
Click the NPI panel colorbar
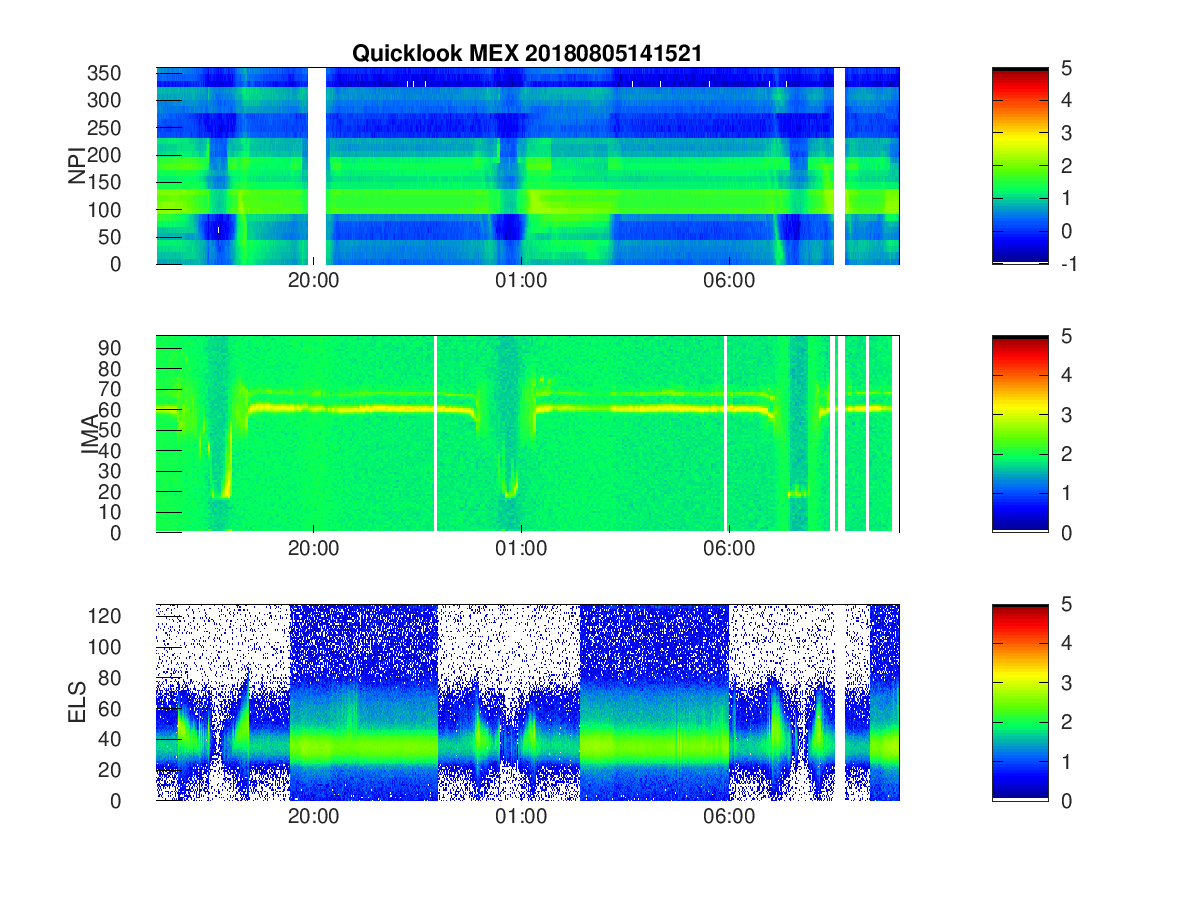(1020, 166)
